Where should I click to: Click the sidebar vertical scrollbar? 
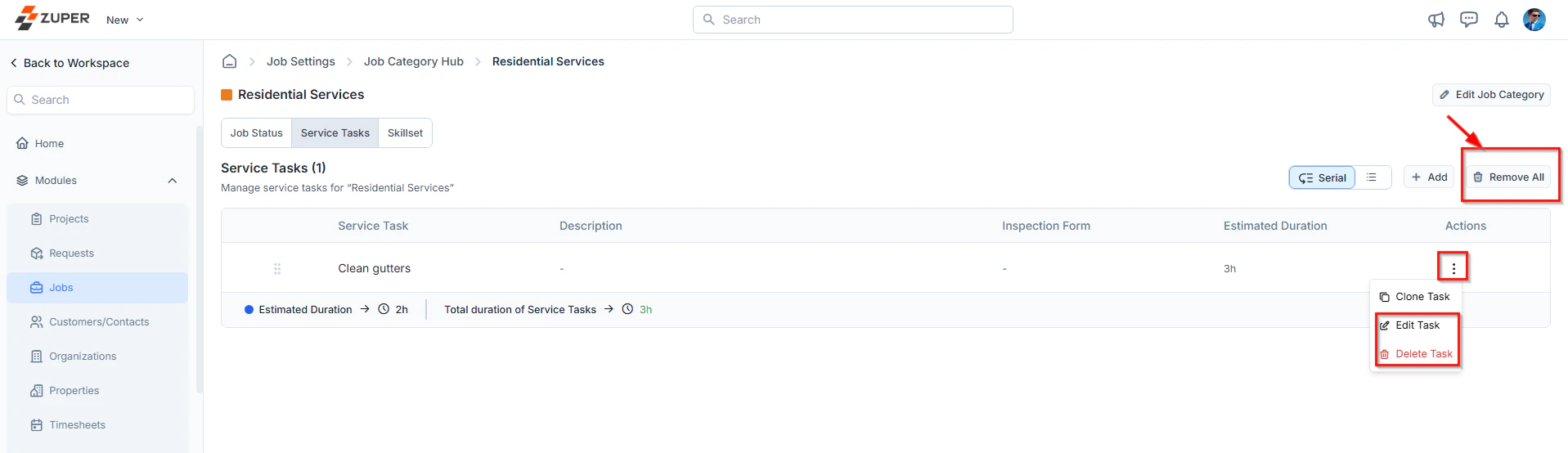[x=199, y=260]
